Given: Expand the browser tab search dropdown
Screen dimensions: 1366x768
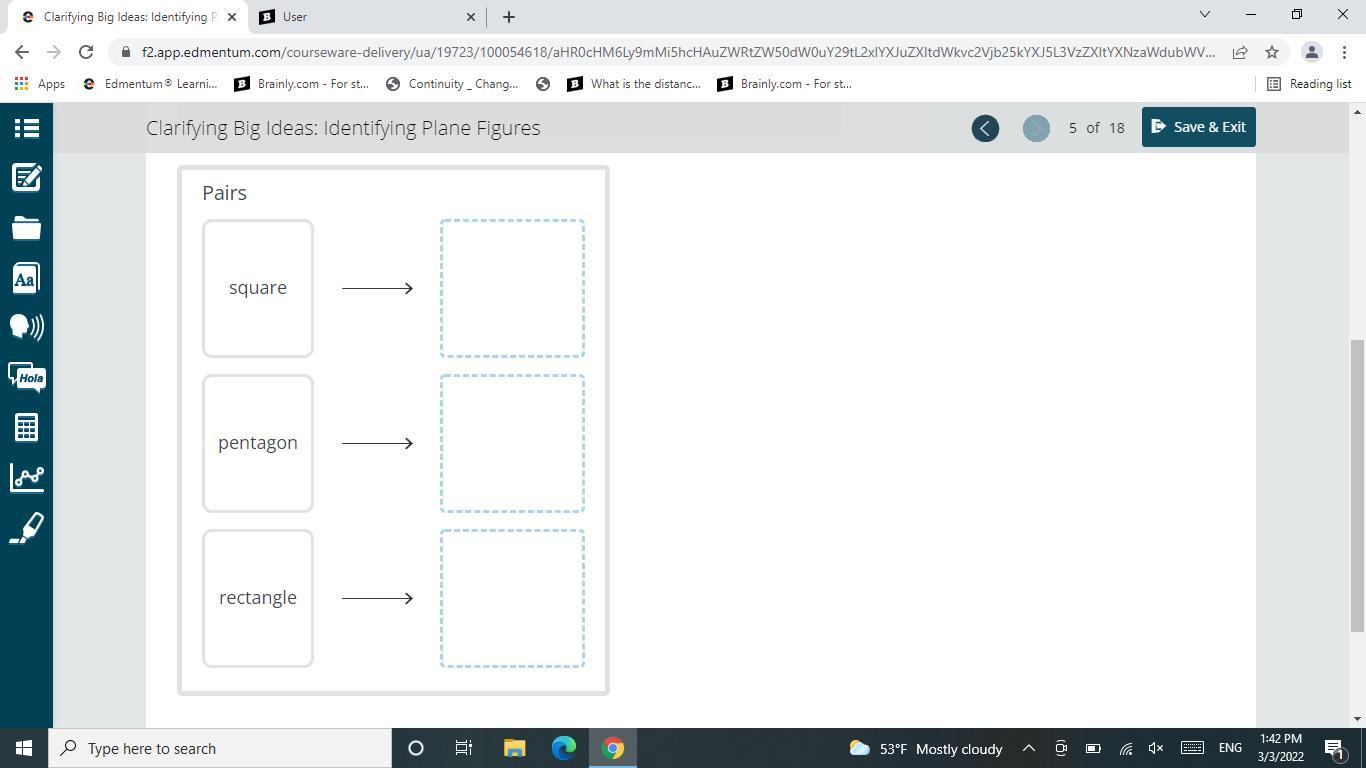Looking at the screenshot, I should pyautogui.click(x=1204, y=15).
